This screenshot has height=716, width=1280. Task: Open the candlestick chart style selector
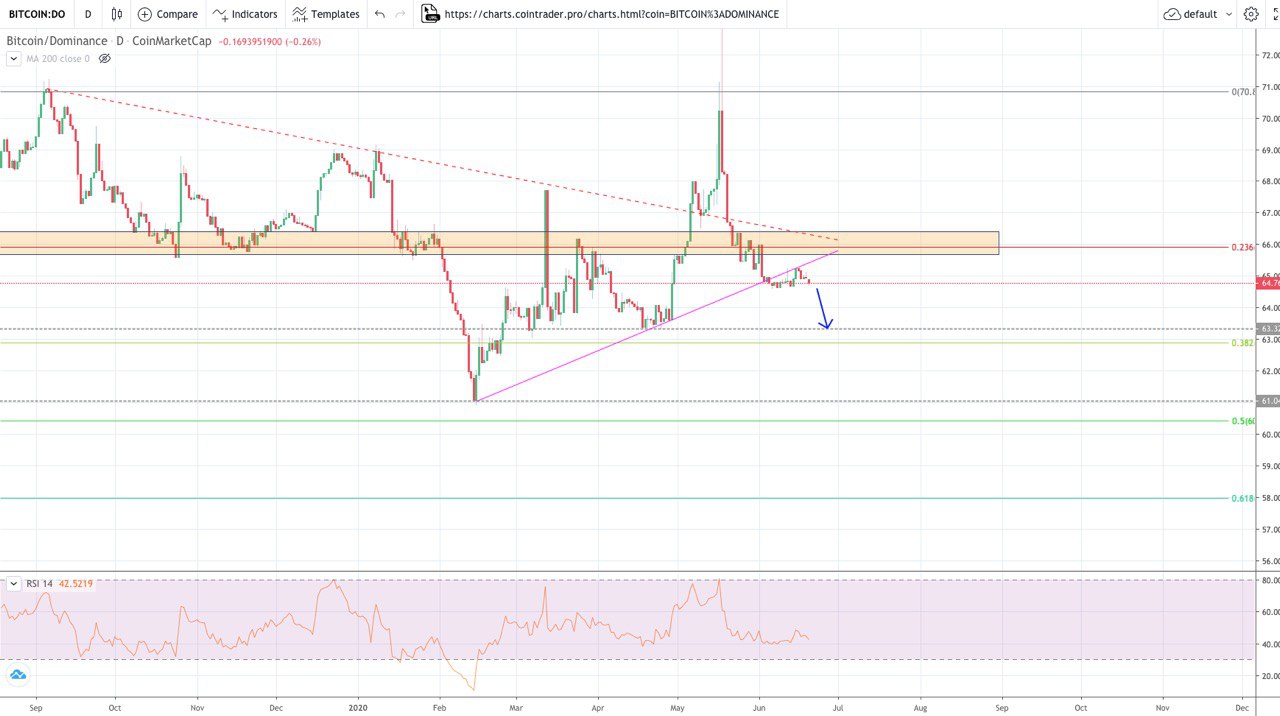pos(117,14)
